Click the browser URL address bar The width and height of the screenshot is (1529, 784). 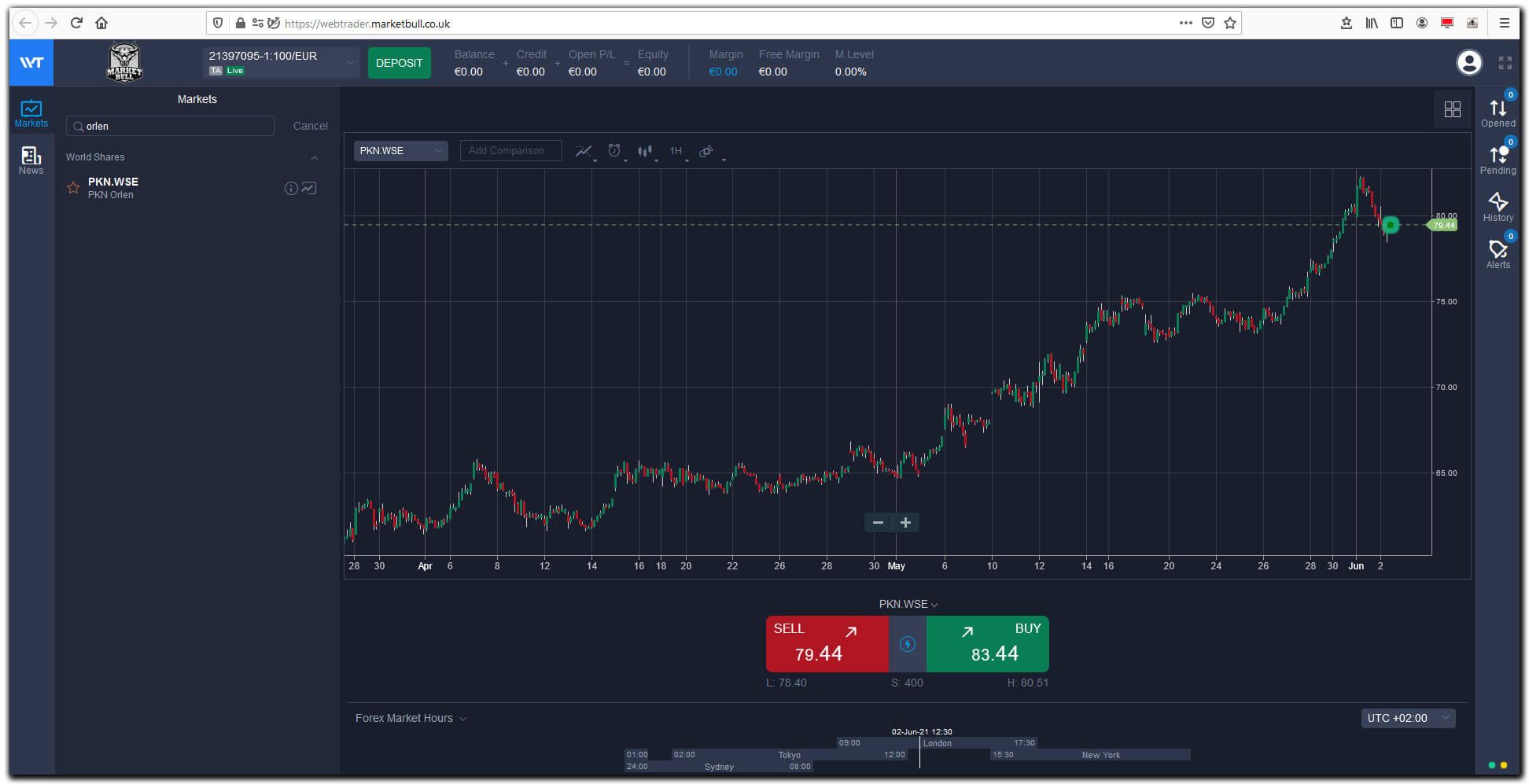[724, 23]
